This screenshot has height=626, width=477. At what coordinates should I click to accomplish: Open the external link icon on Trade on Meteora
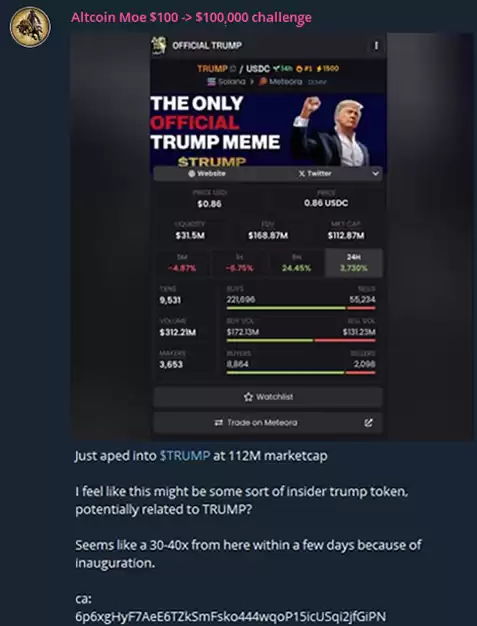(368, 422)
